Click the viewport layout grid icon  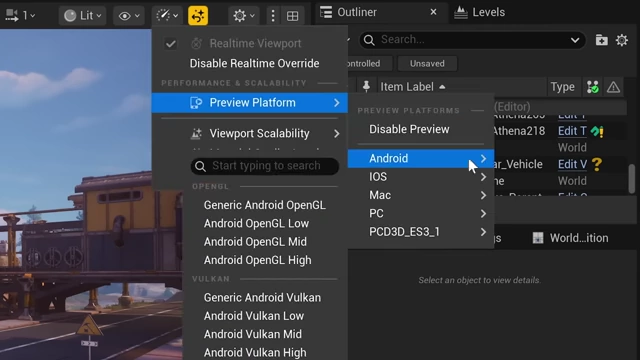[x=293, y=16]
